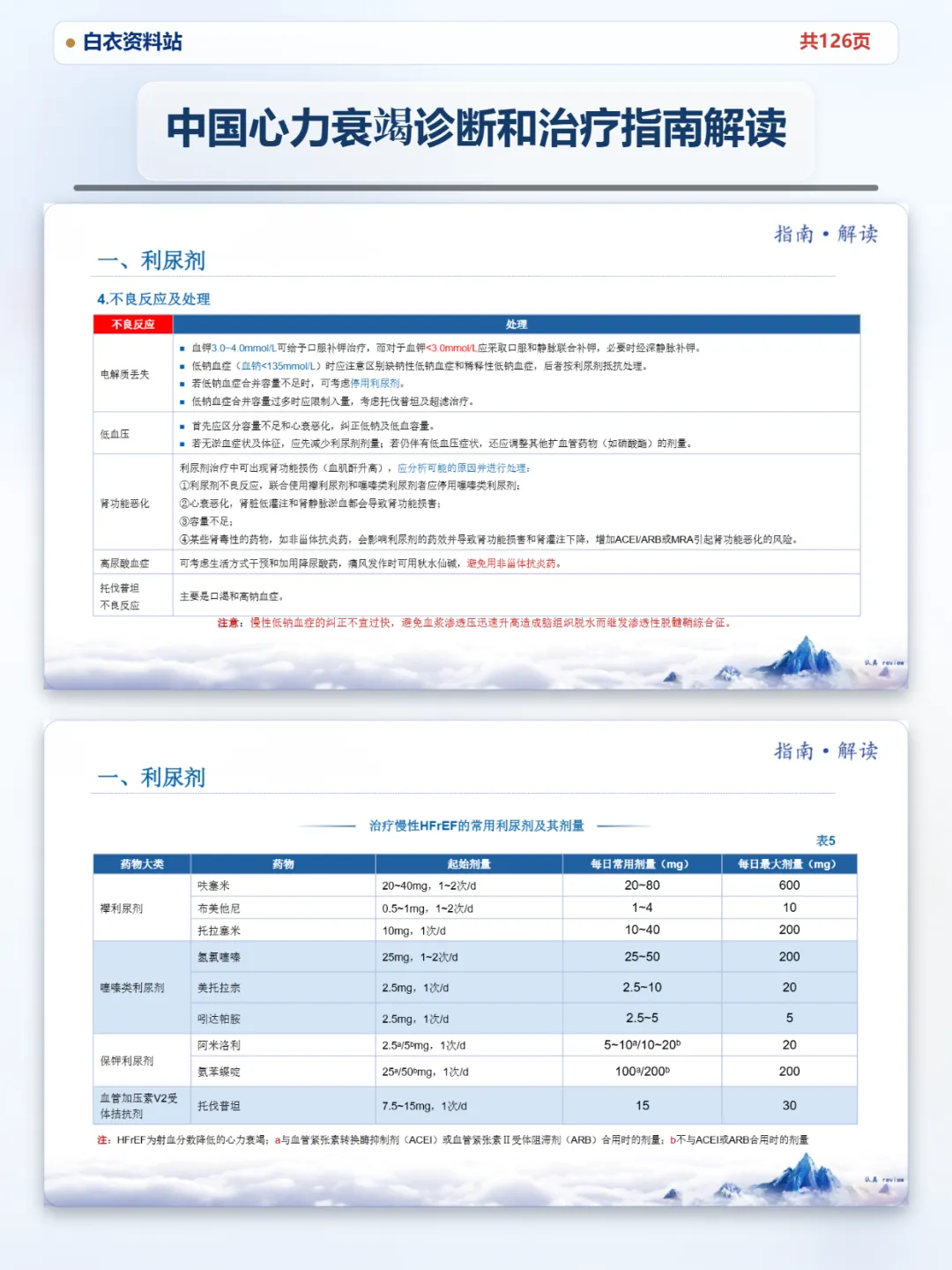Click the drug name 氢氯噻嗪
Viewport: 952px width, 1270px height.
[219, 957]
